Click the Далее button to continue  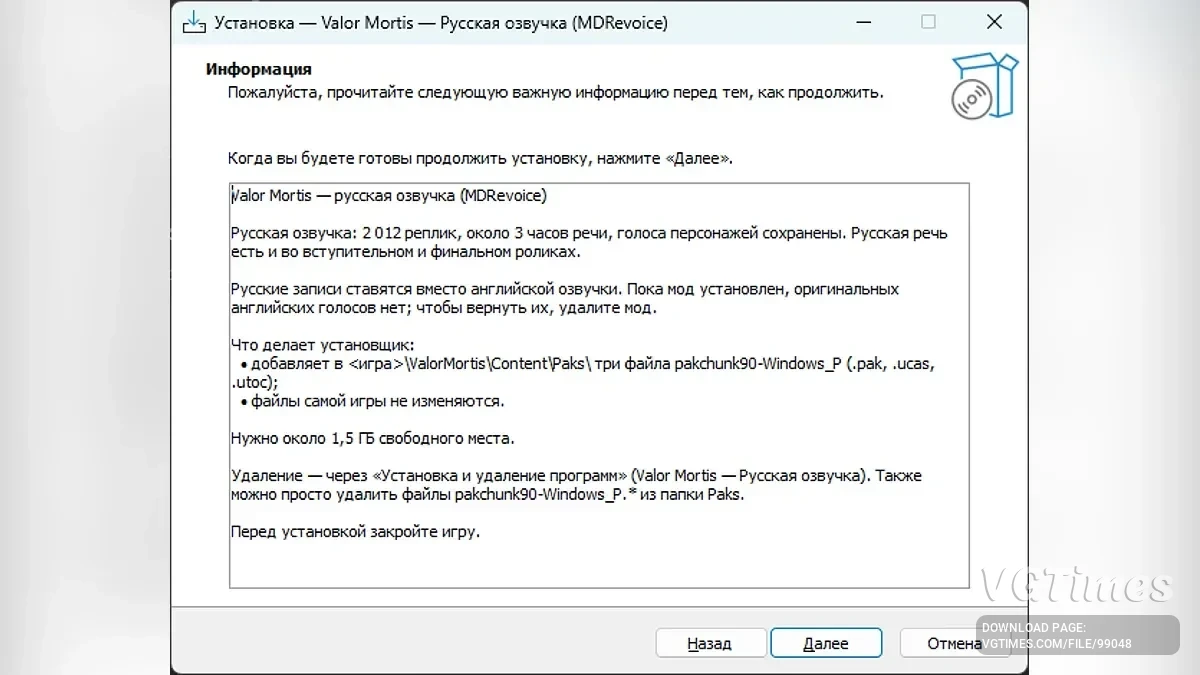[x=826, y=643]
